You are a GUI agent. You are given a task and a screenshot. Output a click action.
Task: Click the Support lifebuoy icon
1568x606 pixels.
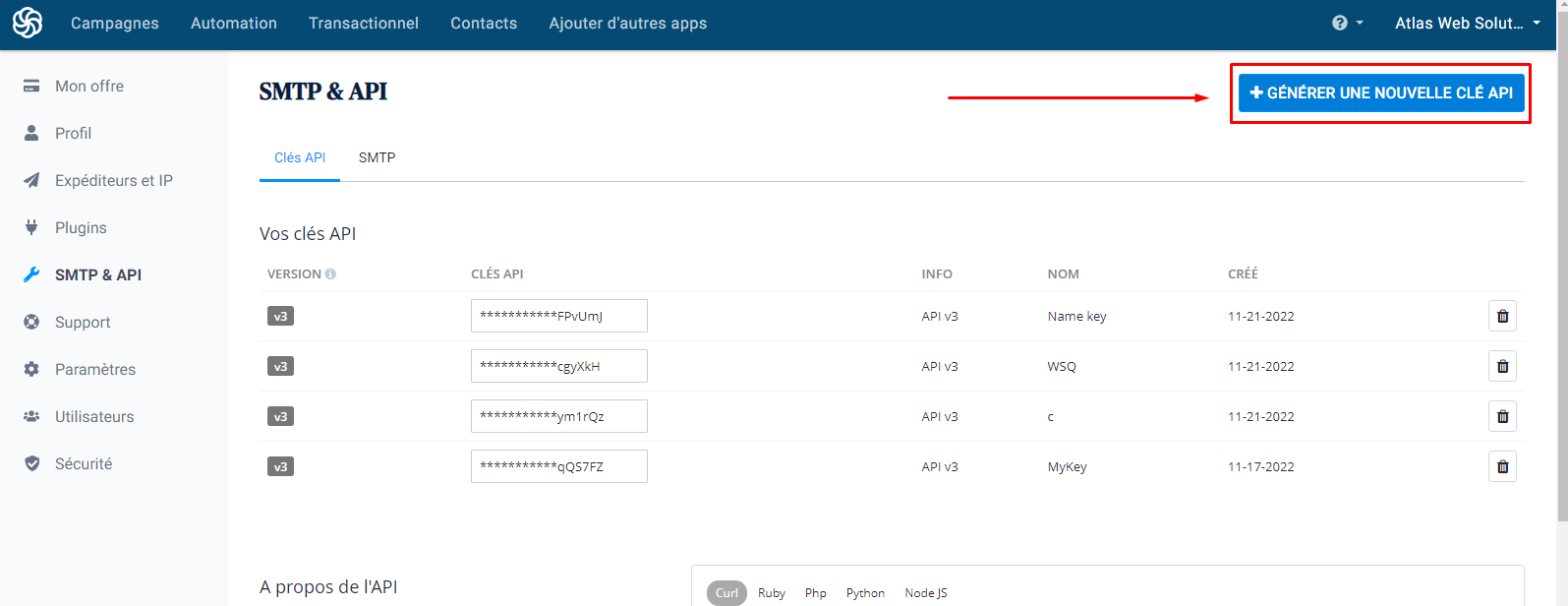[x=31, y=322]
